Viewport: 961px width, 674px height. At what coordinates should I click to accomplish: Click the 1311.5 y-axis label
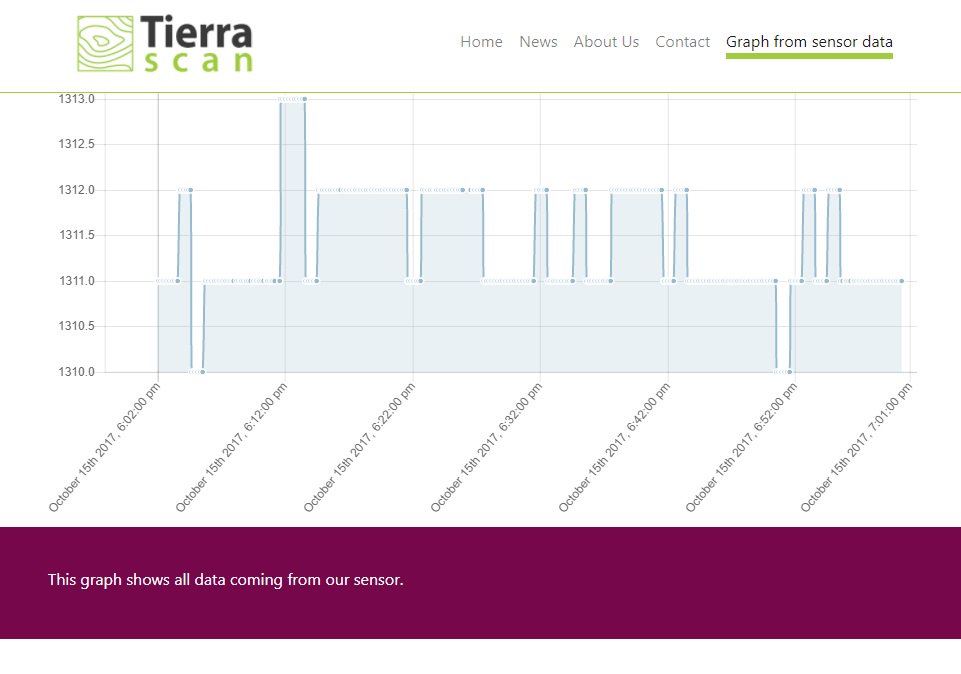(x=77, y=235)
